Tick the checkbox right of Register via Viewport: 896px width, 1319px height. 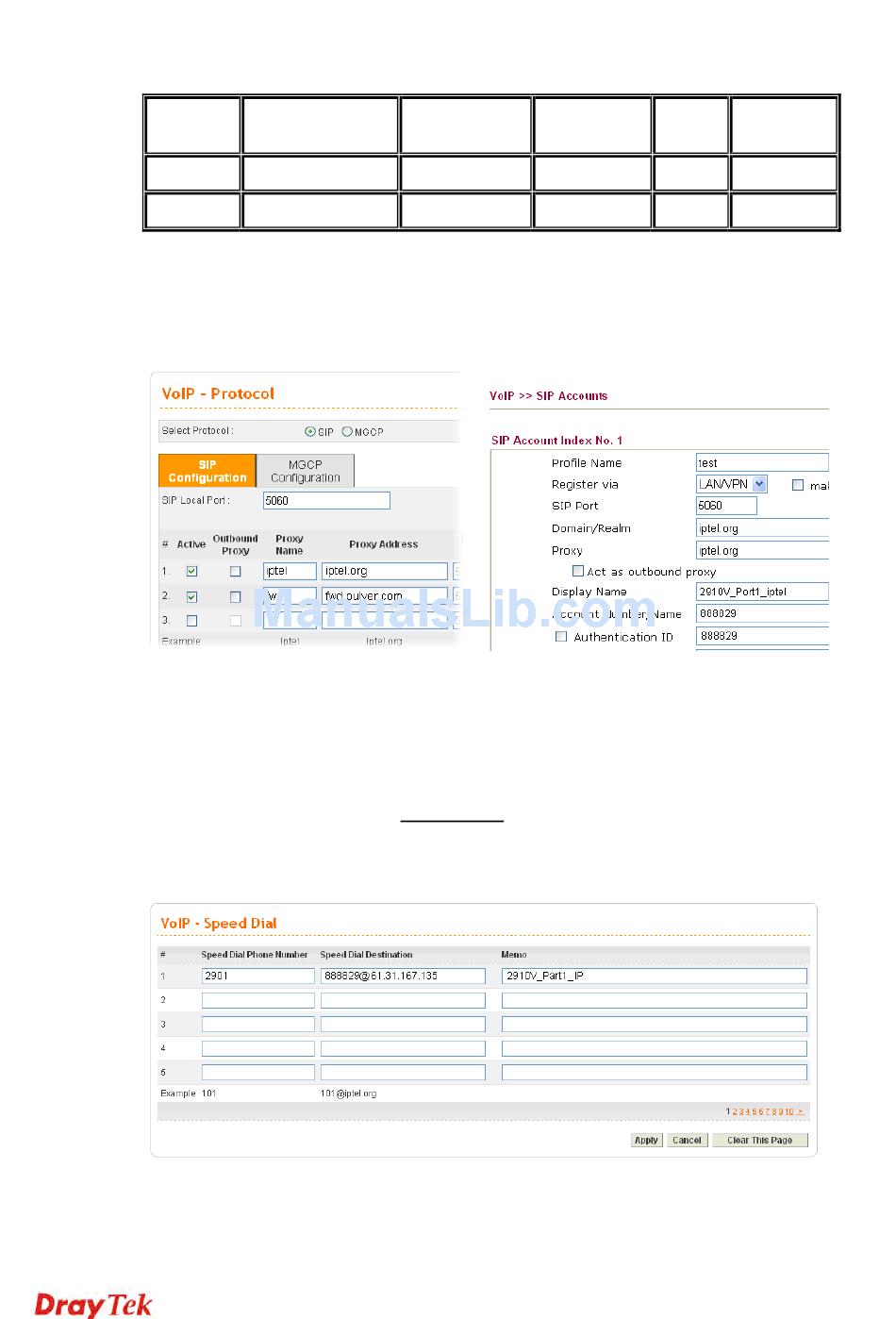tap(798, 485)
